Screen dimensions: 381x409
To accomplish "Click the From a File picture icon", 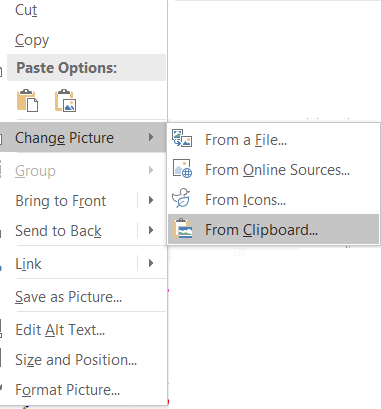I will click(x=182, y=138).
